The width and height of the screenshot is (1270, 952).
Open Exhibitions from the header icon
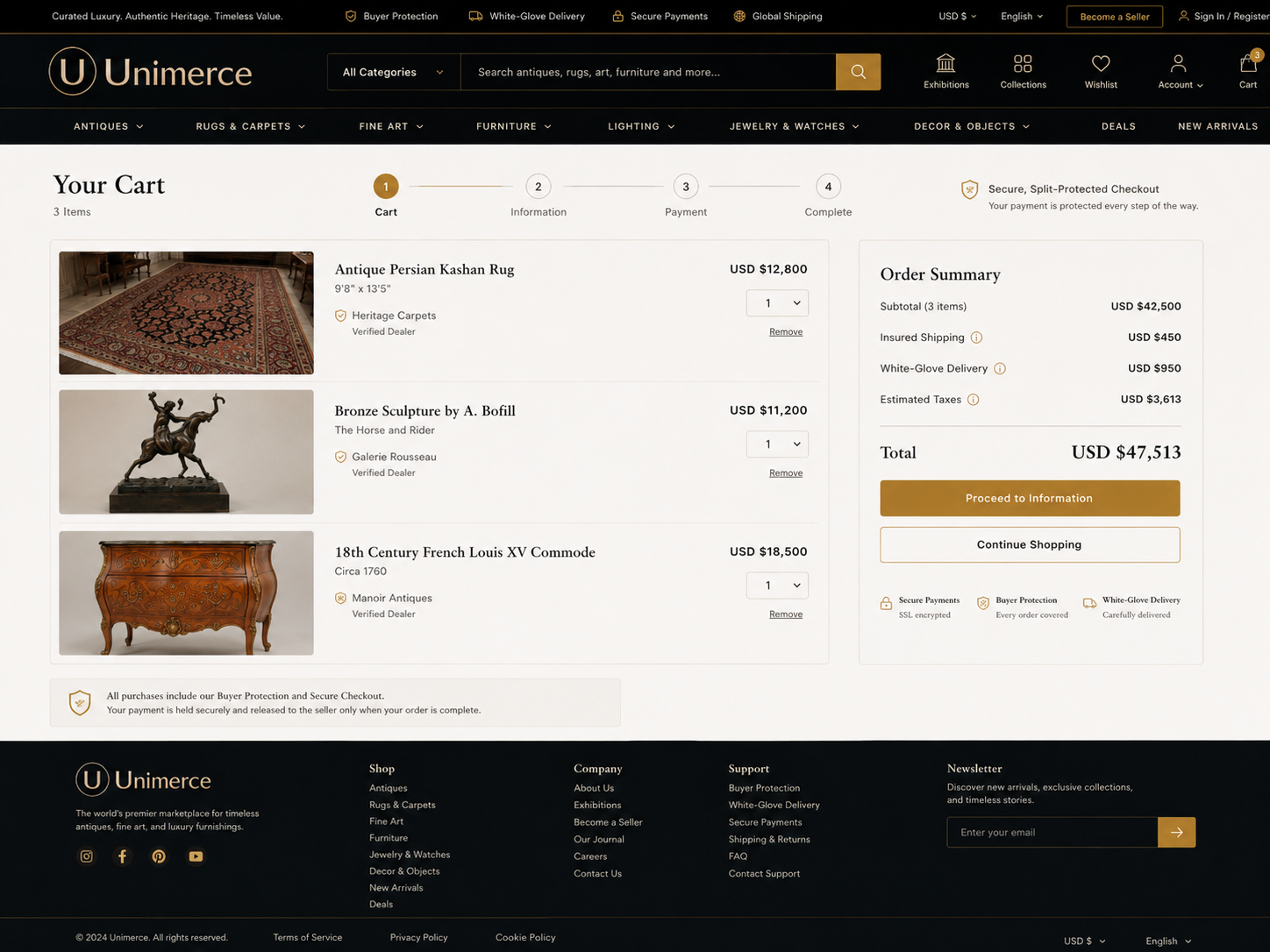click(945, 71)
